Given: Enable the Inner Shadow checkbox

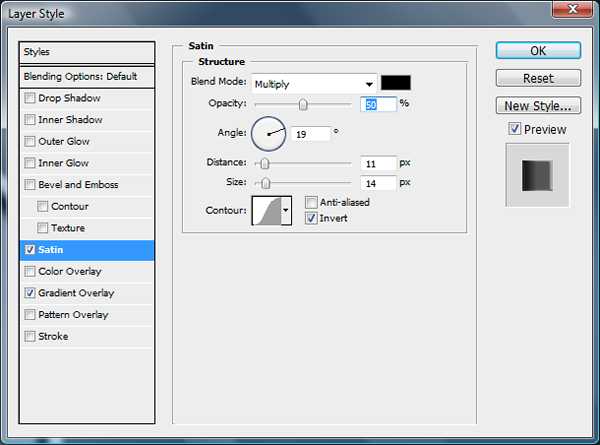Looking at the screenshot, I should (29, 120).
